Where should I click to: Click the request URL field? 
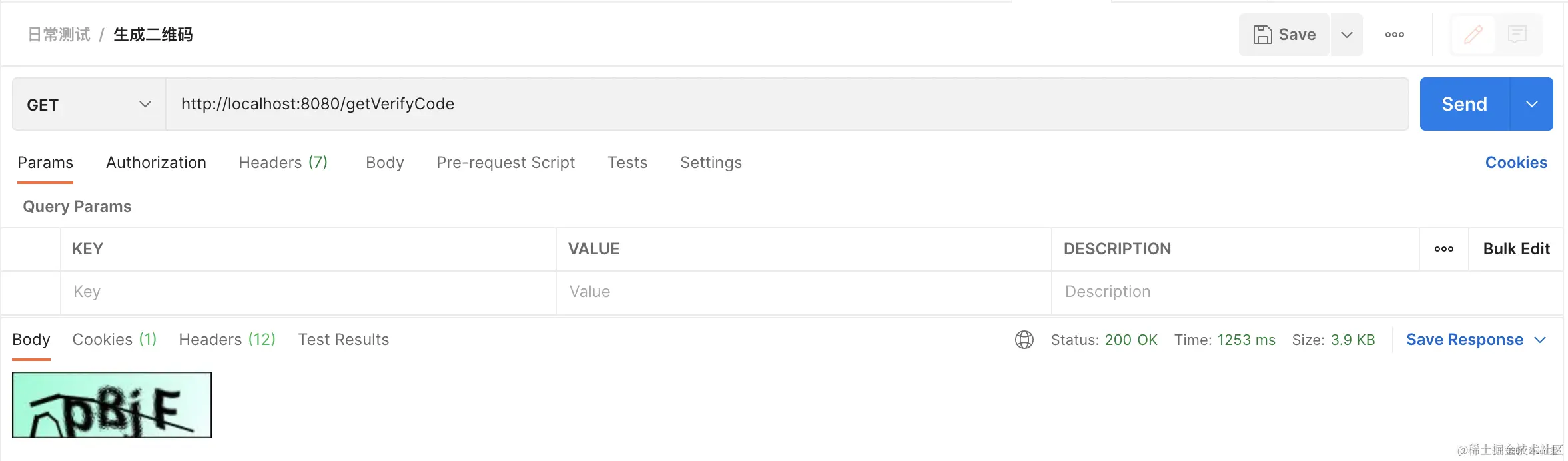coord(786,104)
